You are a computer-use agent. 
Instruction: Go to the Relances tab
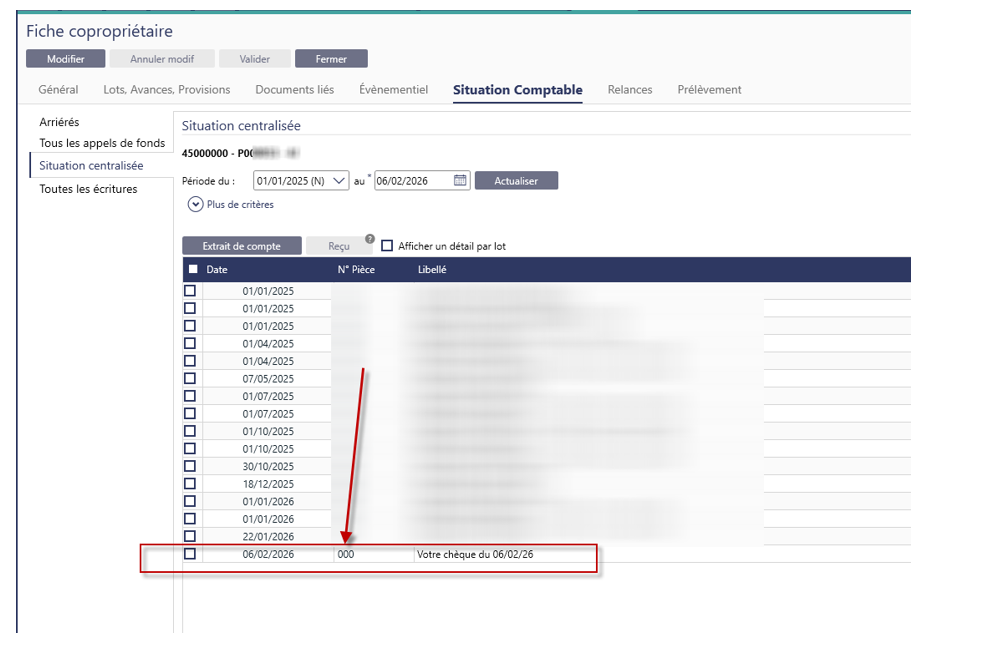click(x=630, y=90)
